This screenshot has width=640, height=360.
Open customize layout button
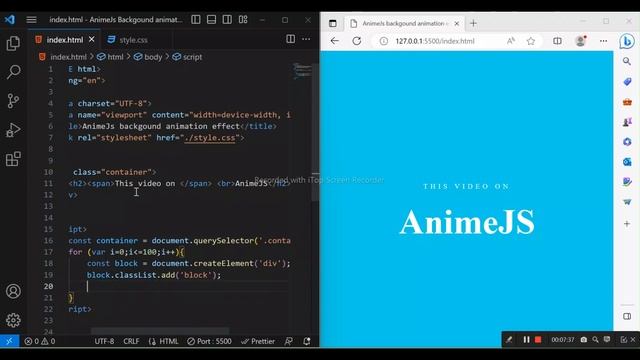click(243, 20)
